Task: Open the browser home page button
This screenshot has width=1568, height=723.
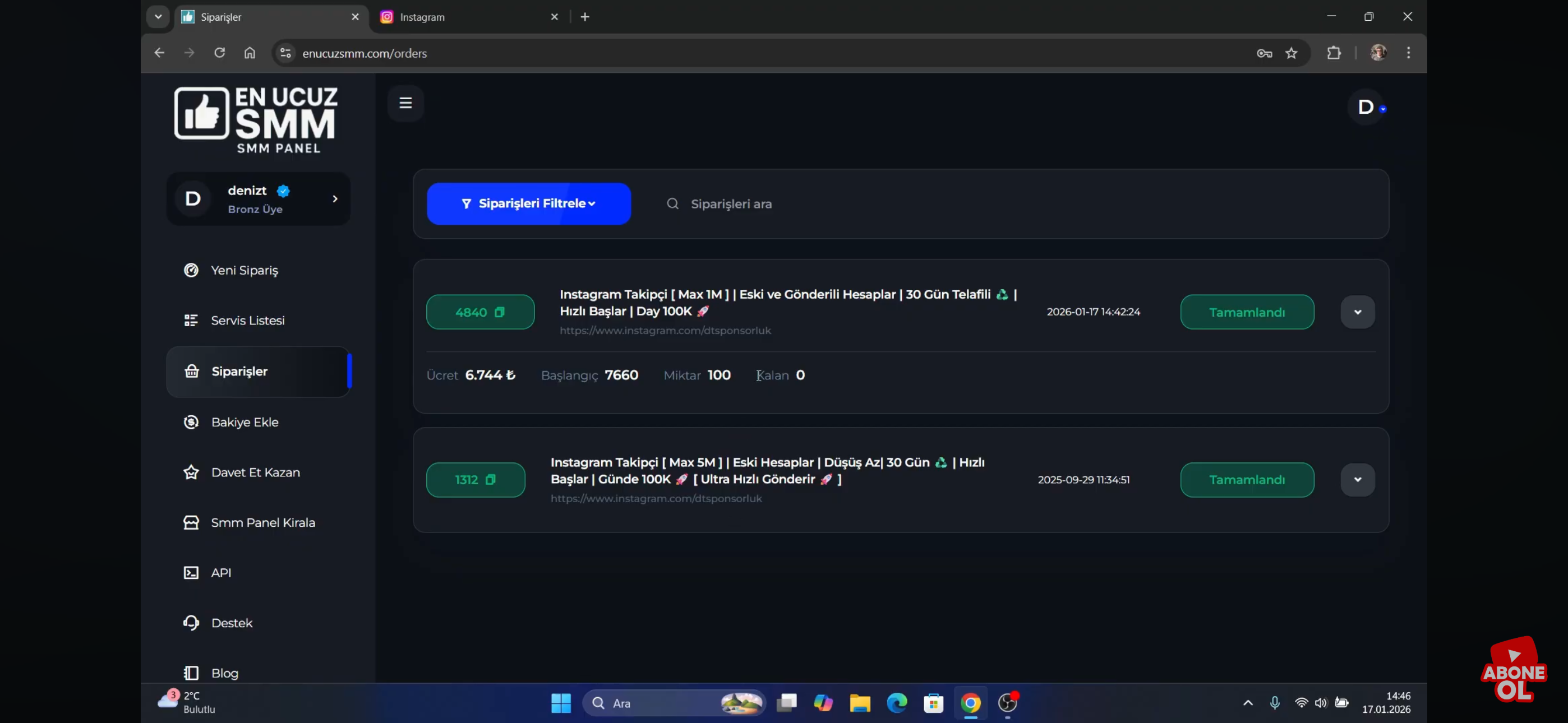Action: pyautogui.click(x=250, y=53)
